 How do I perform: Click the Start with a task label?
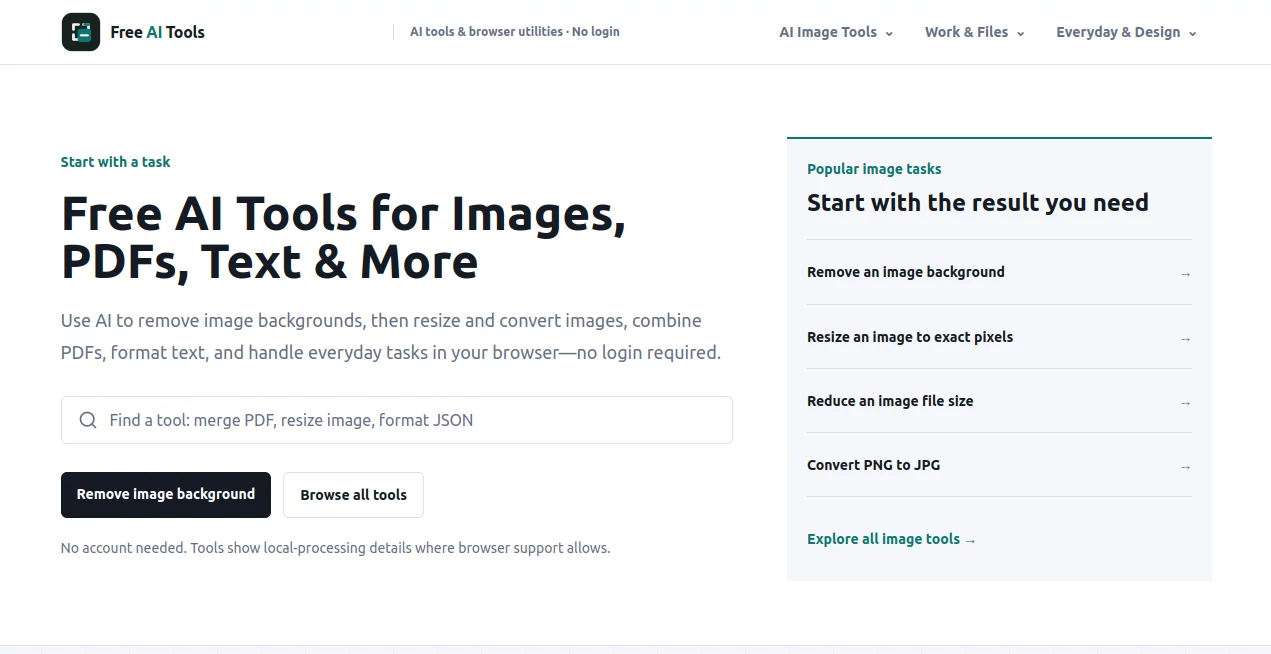pyautogui.click(x=115, y=162)
